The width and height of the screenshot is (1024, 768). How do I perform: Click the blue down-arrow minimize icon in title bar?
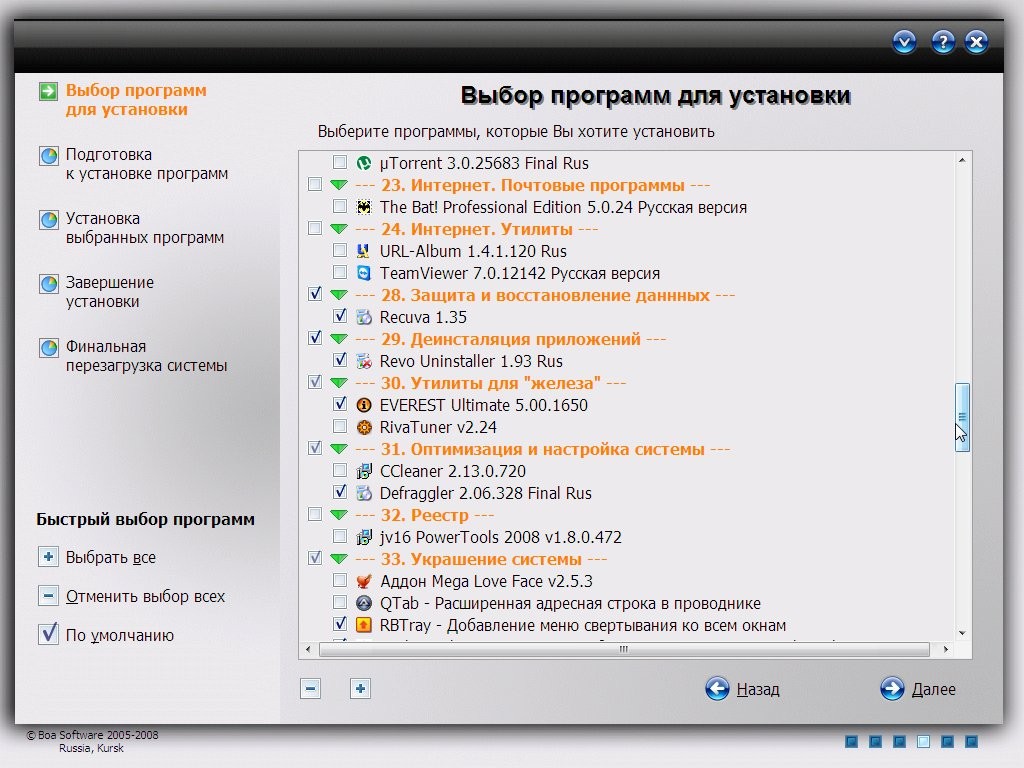click(x=904, y=42)
